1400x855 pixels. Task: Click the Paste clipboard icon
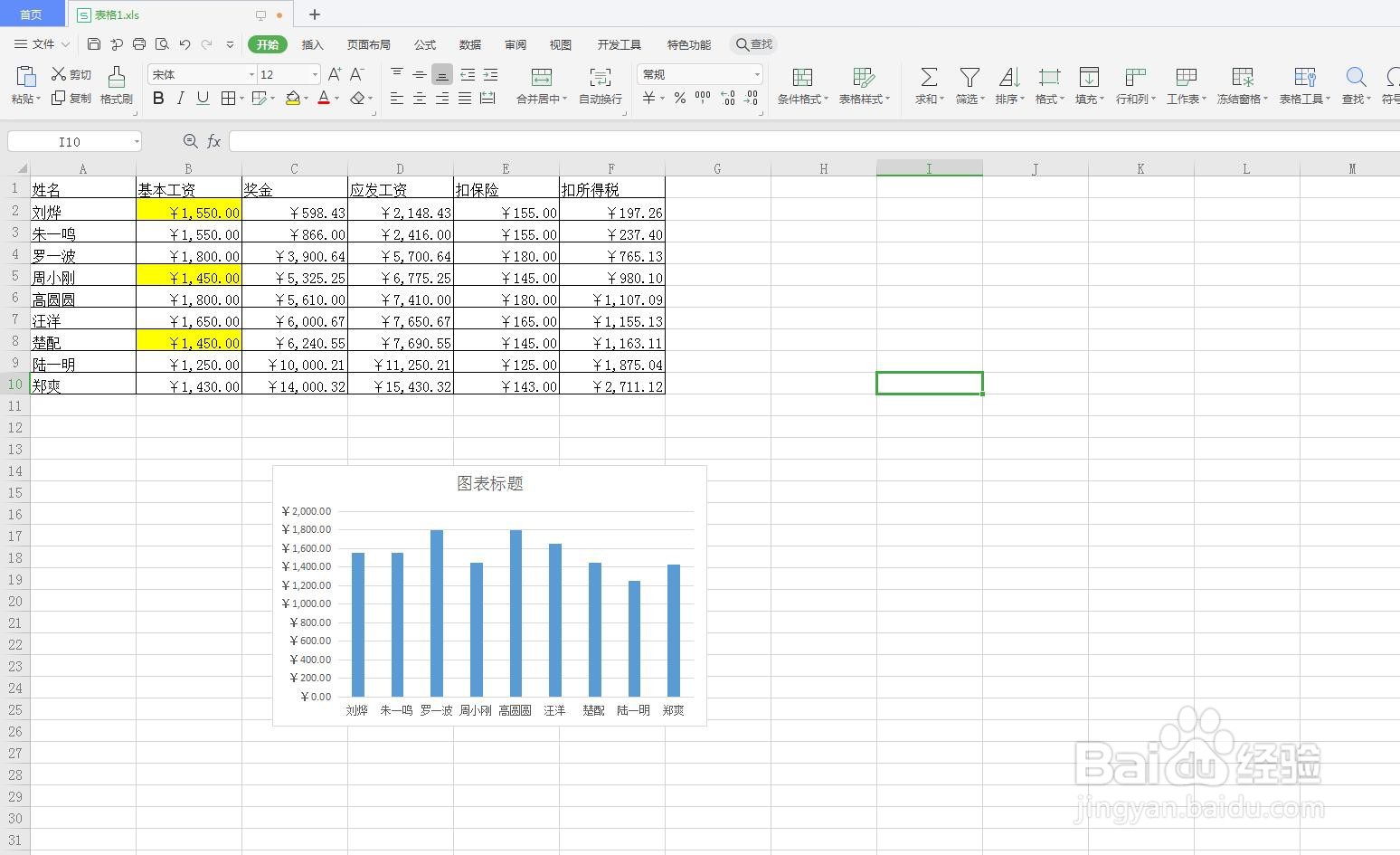point(26,77)
